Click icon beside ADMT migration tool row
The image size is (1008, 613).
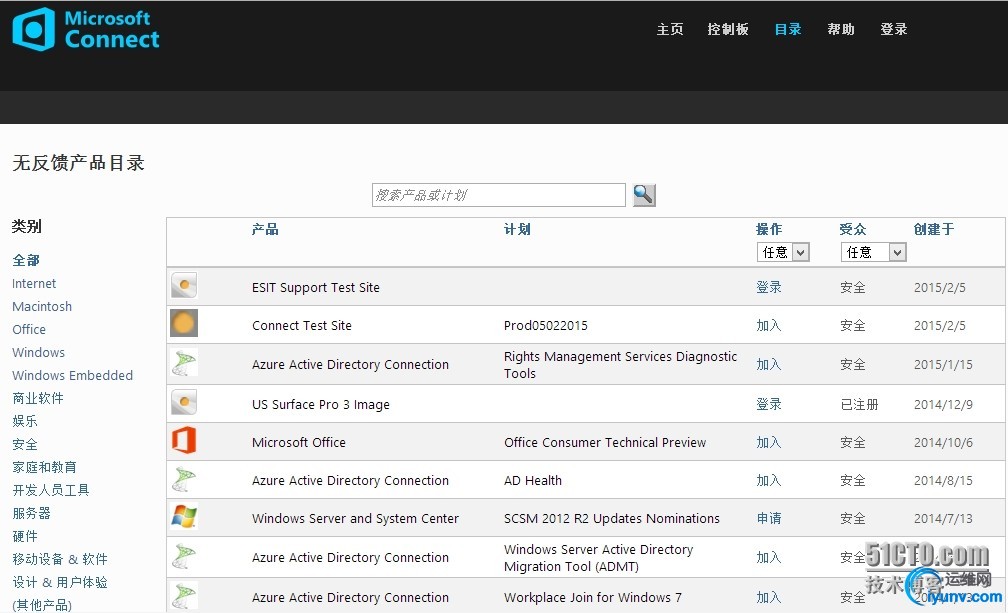(184, 556)
